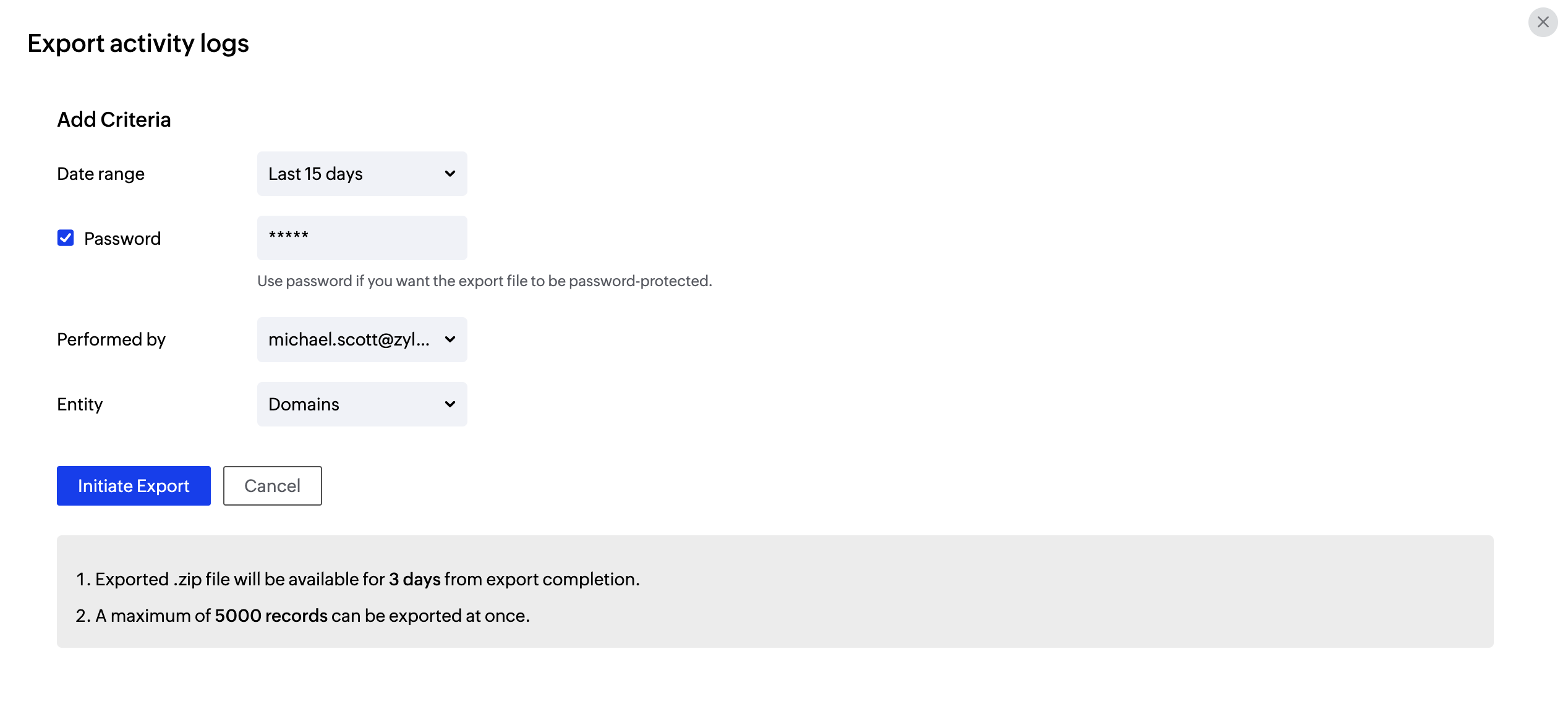This screenshot has width=1568, height=717.
Task: Click Initiate Export
Action: pyautogui.click(x=133, y=486)
